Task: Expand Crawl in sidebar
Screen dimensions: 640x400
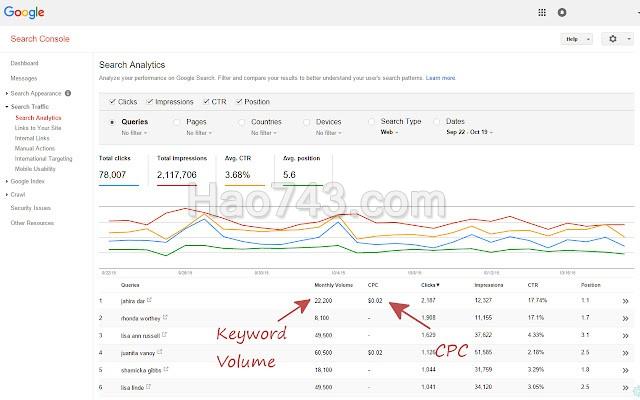Action: click(7, 195)
